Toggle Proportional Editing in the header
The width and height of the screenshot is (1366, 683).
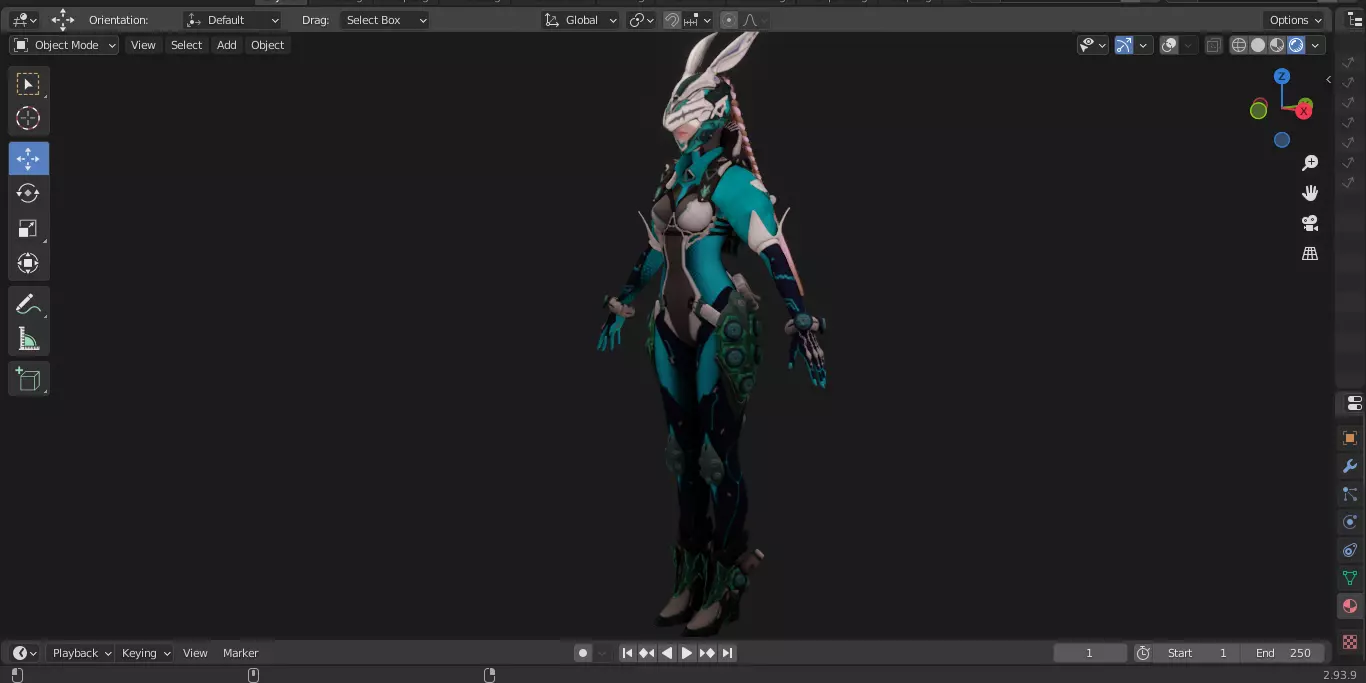pos(729,20)
